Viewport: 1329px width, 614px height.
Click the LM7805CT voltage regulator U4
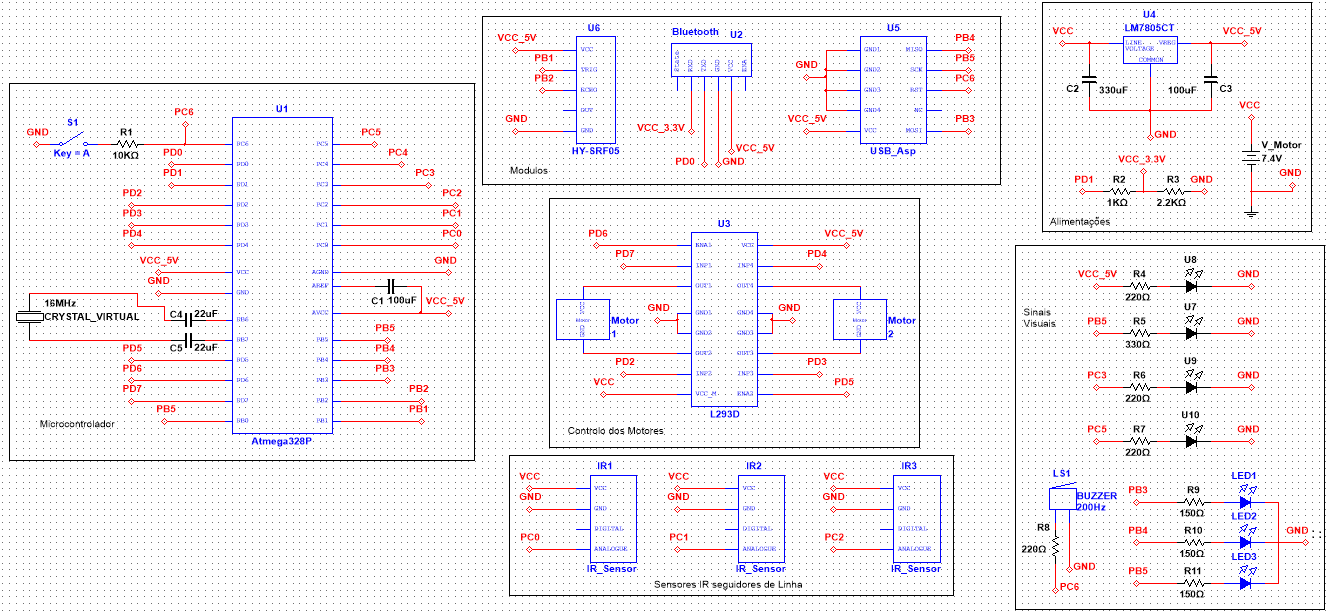tap(1150, 50)
